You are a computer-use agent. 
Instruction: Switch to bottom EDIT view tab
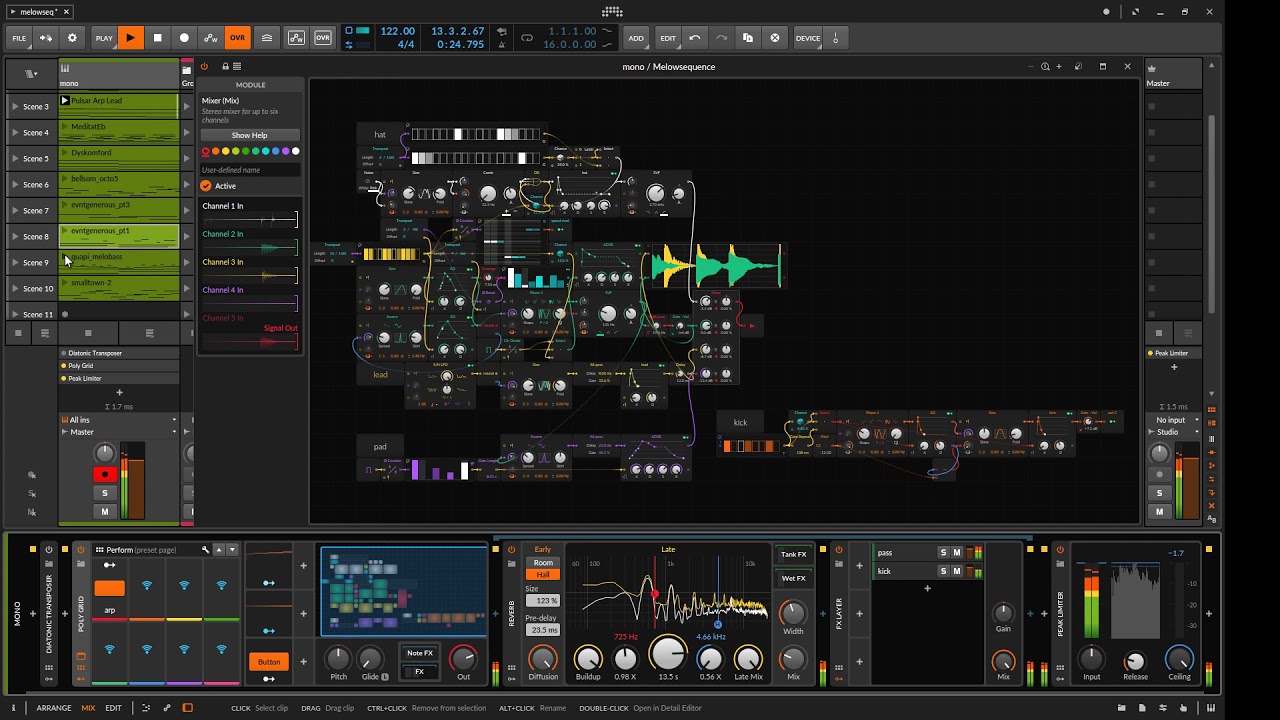pos(113,708)
